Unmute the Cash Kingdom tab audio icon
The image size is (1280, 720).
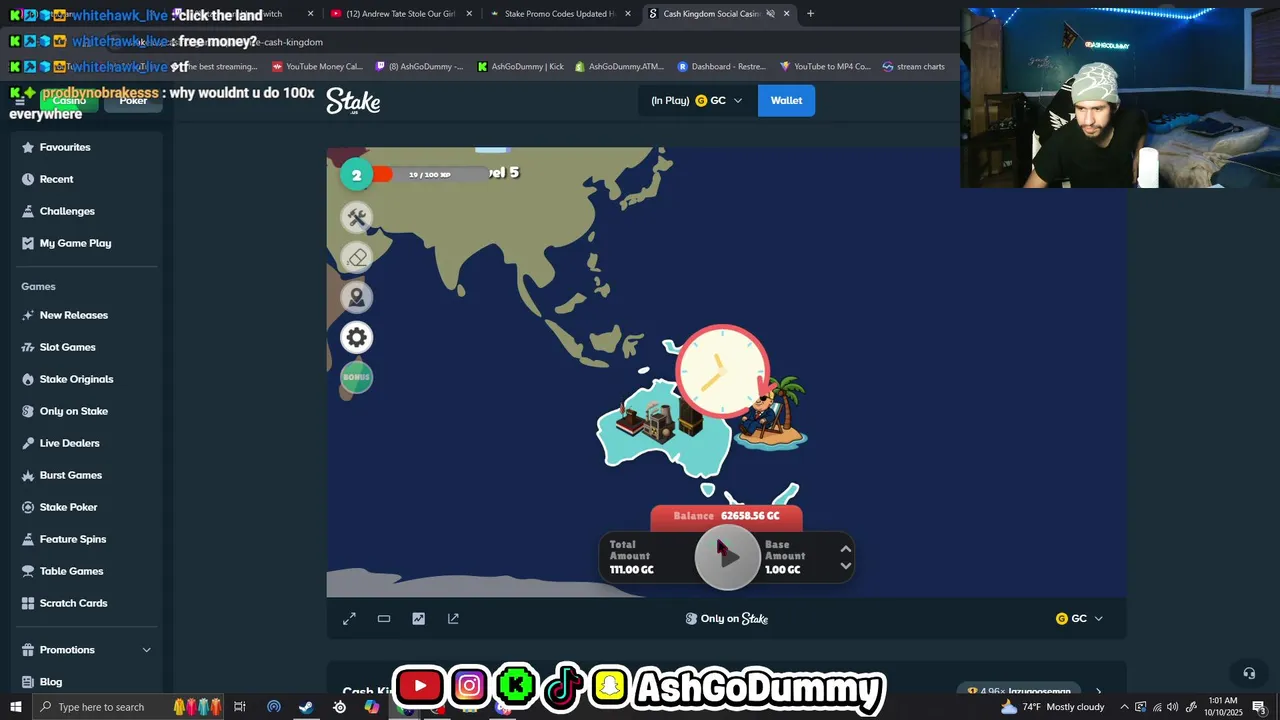point(770,14)
